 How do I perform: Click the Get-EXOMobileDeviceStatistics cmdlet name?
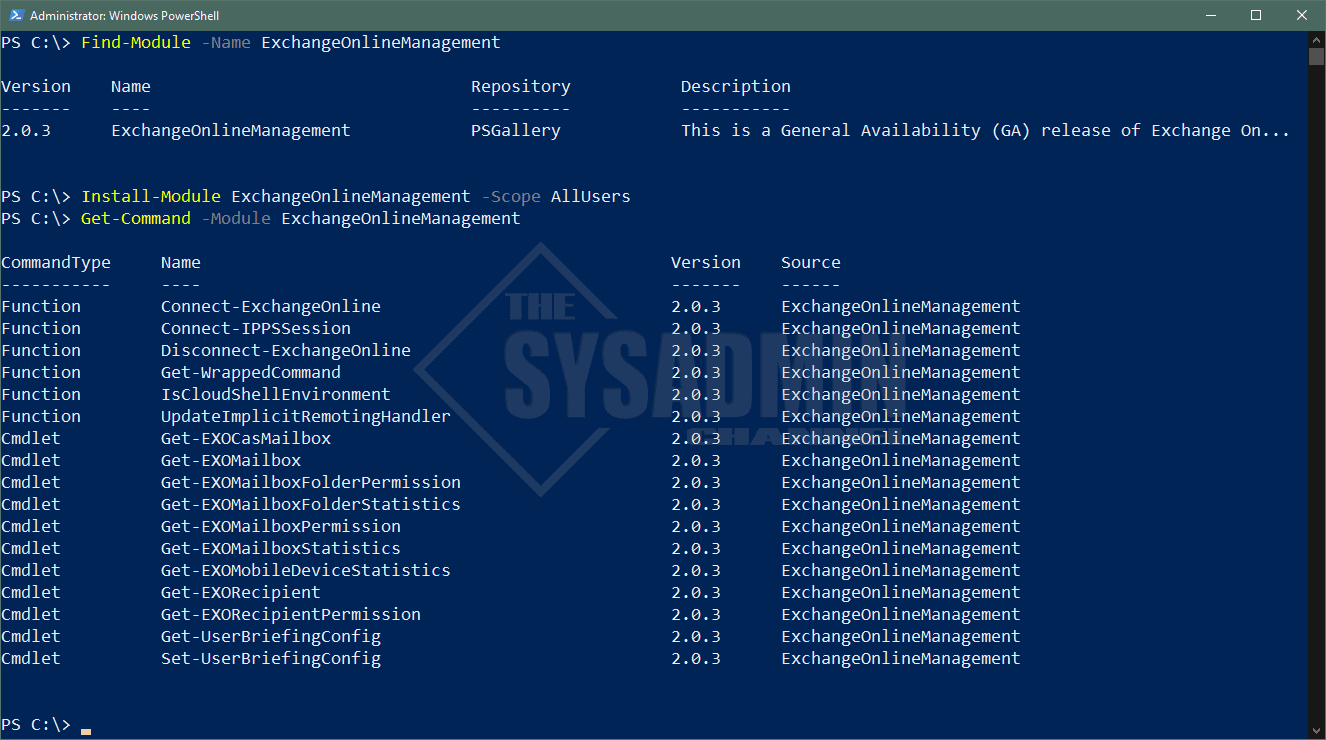pos(306,570)
